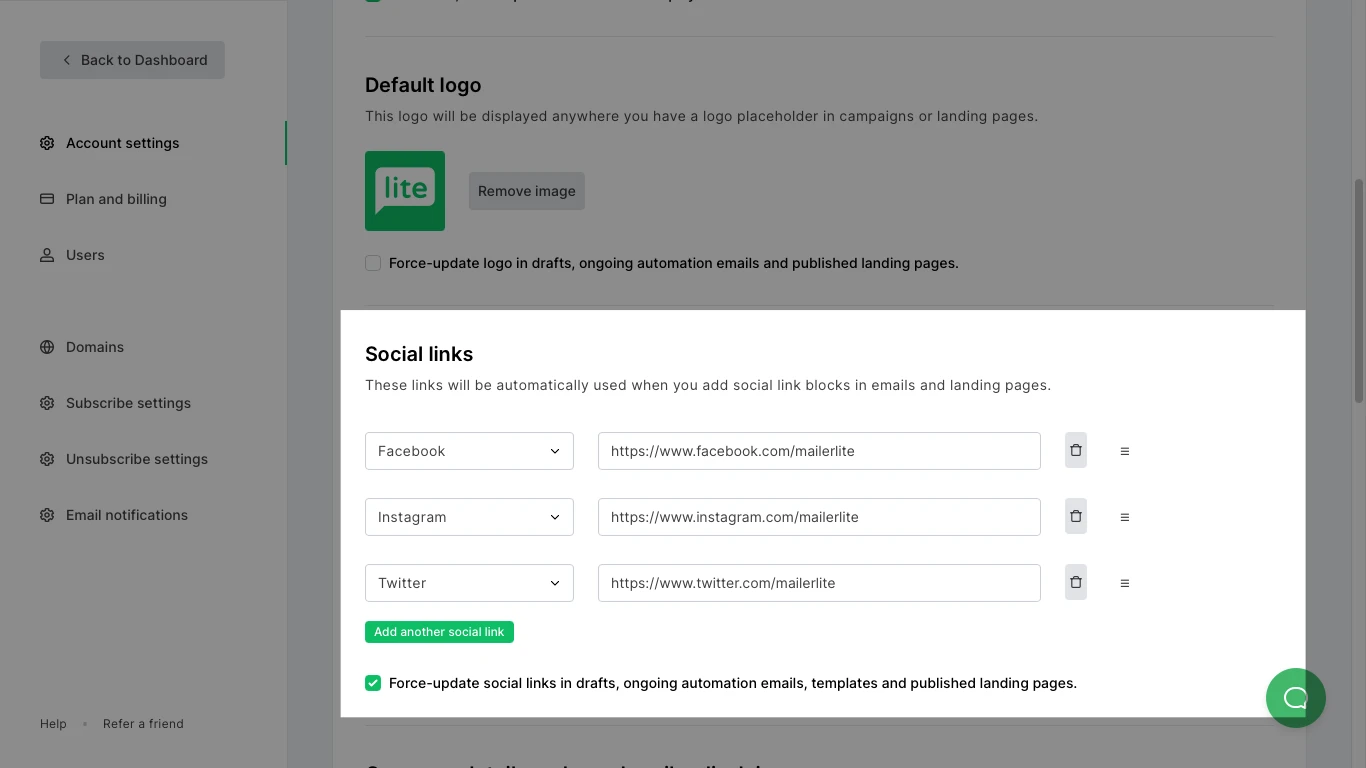Click the MailerLite logo thumbnail
This screenshot has width=1366, height=768.
405,191
